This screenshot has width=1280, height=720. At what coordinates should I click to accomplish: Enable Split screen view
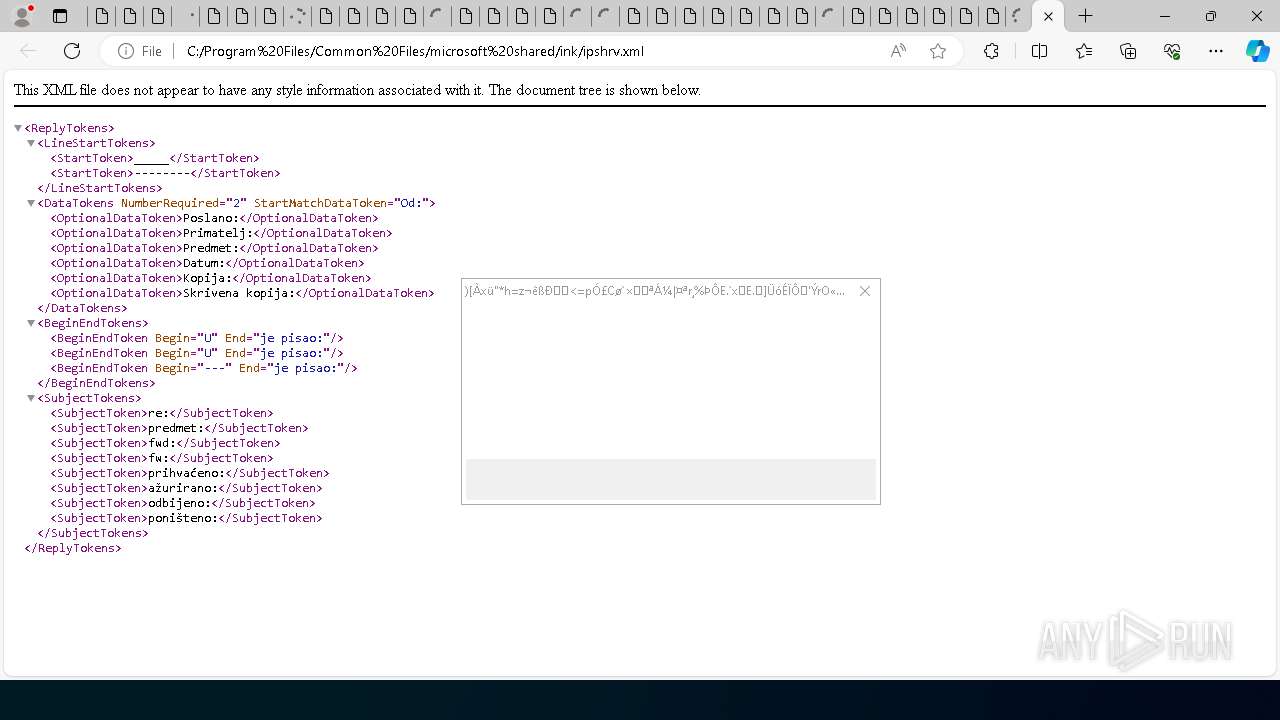[1039, 51]
